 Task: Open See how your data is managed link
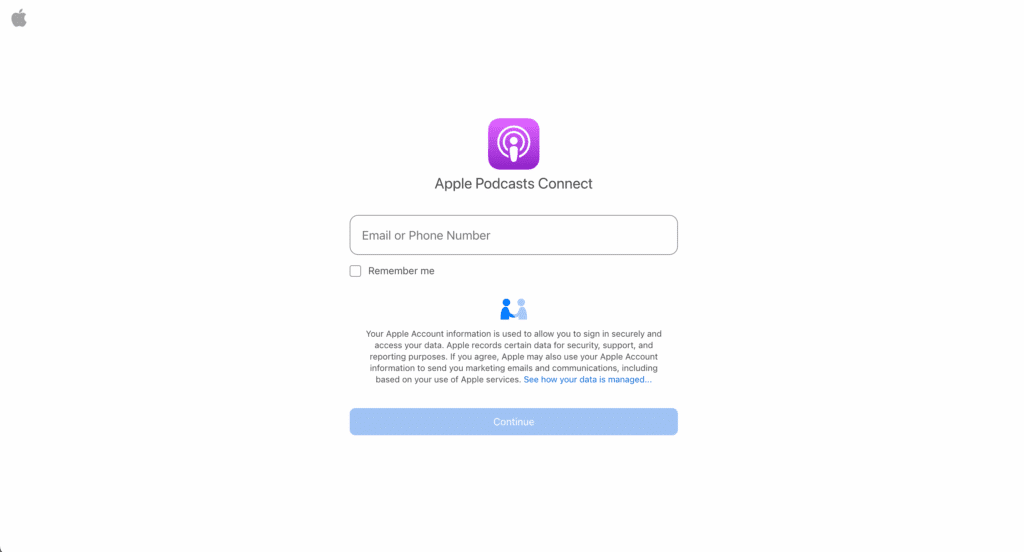(588, 380)
